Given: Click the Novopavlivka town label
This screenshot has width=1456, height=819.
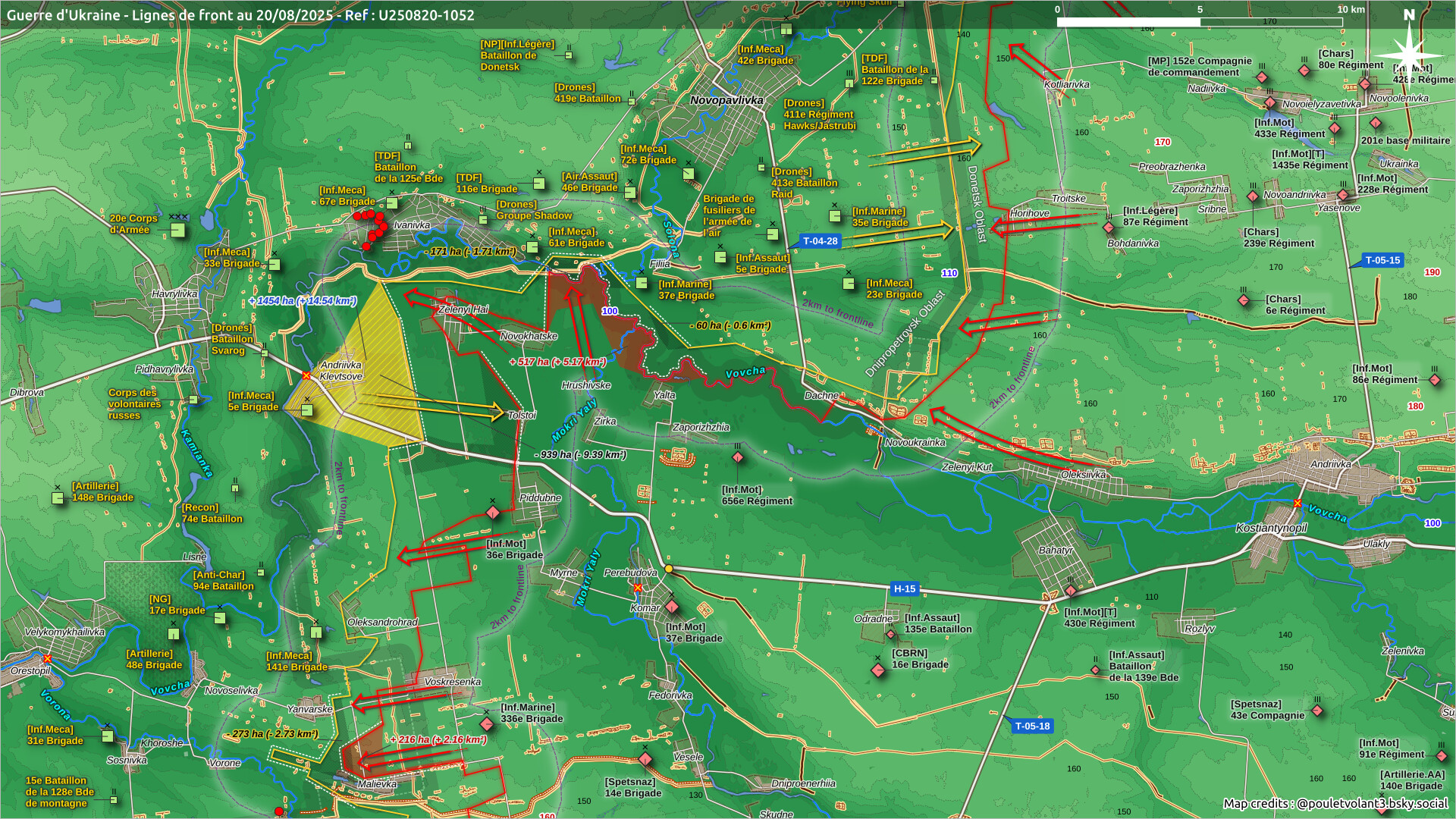Looking at the screenshot, I should pos(726,100).
